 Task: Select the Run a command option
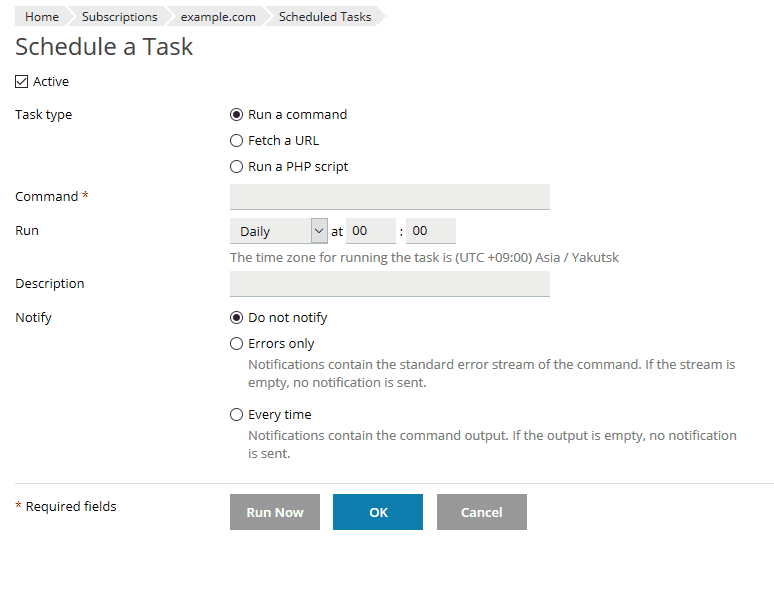click(x=237, y=115)
